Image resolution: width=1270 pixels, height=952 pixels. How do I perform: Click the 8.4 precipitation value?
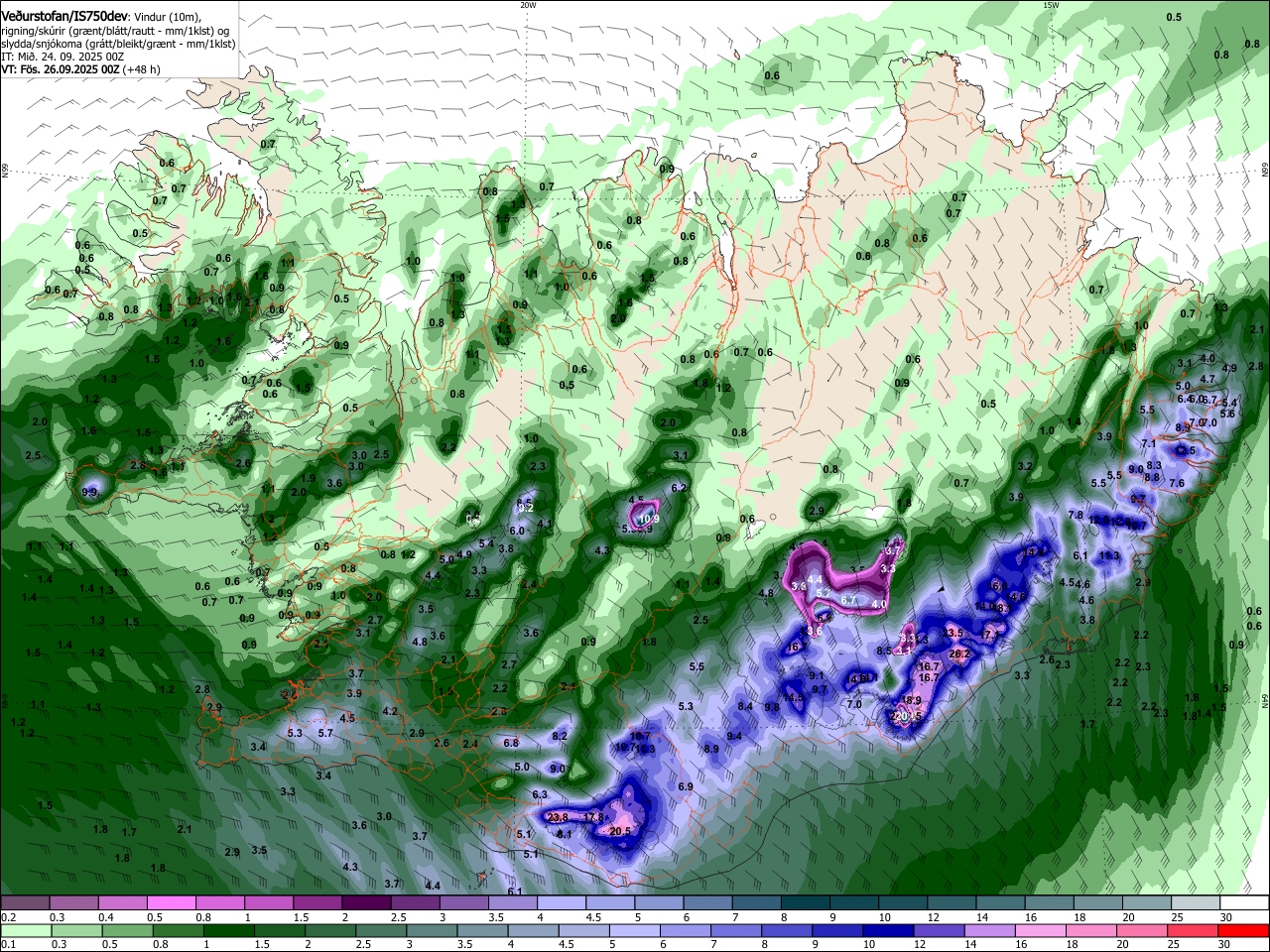pos(746,706)
